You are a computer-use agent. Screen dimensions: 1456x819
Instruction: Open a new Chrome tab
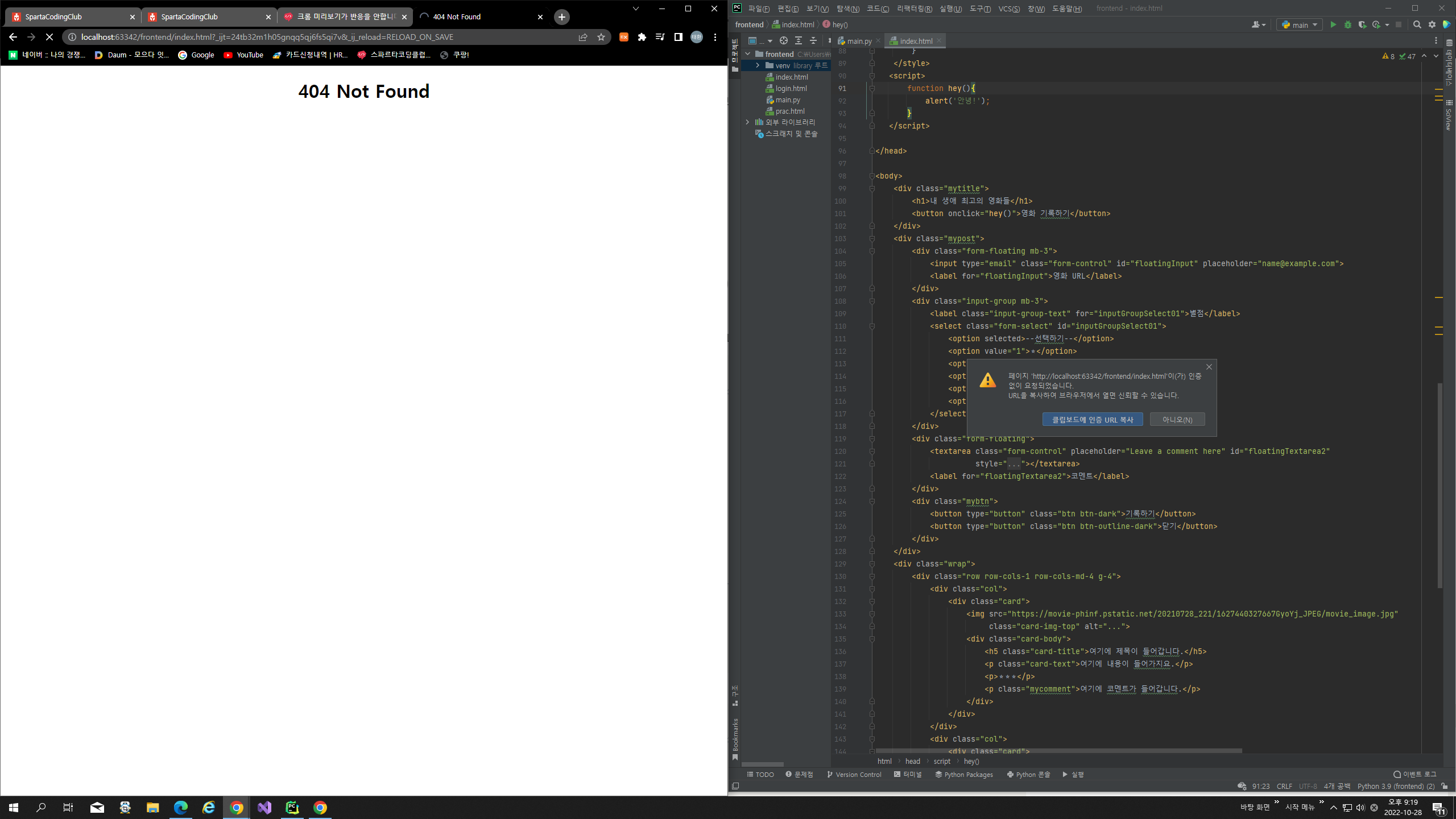(562, 17)
